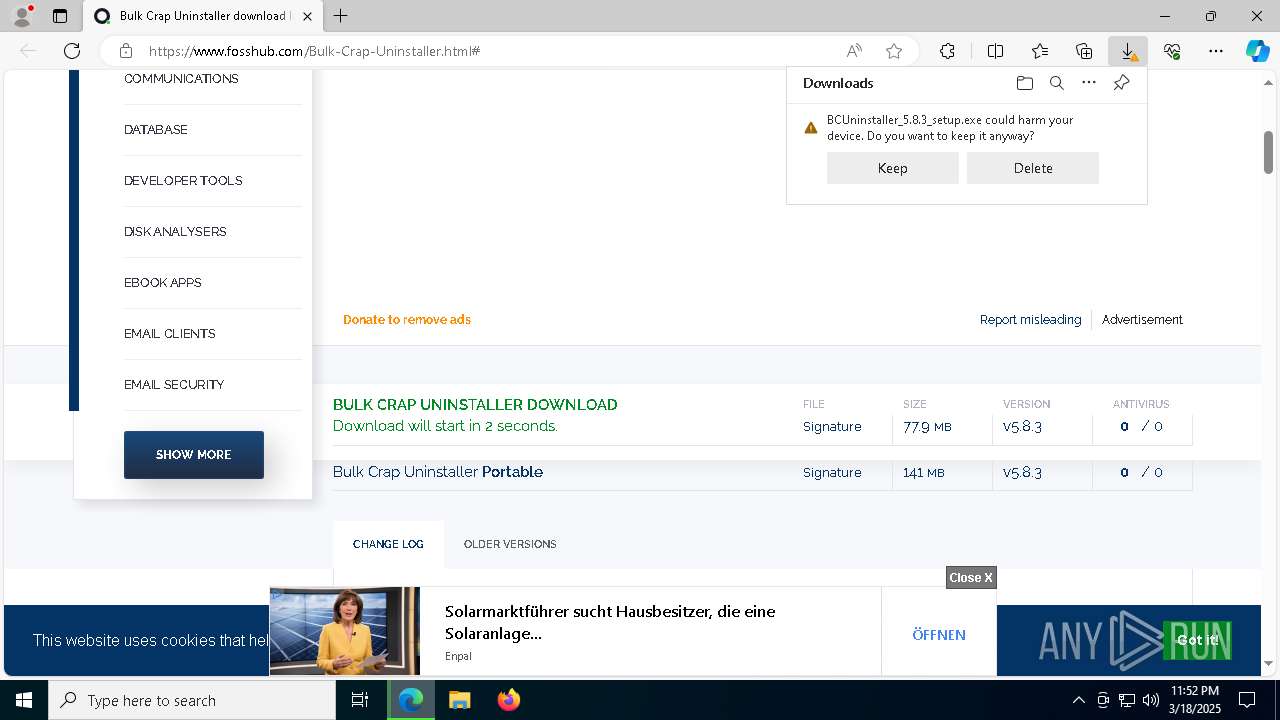Click BULK CRAP UNINSTALLER DOWNLOAD link
The image size is (1280, 720).
click(475, 405)
